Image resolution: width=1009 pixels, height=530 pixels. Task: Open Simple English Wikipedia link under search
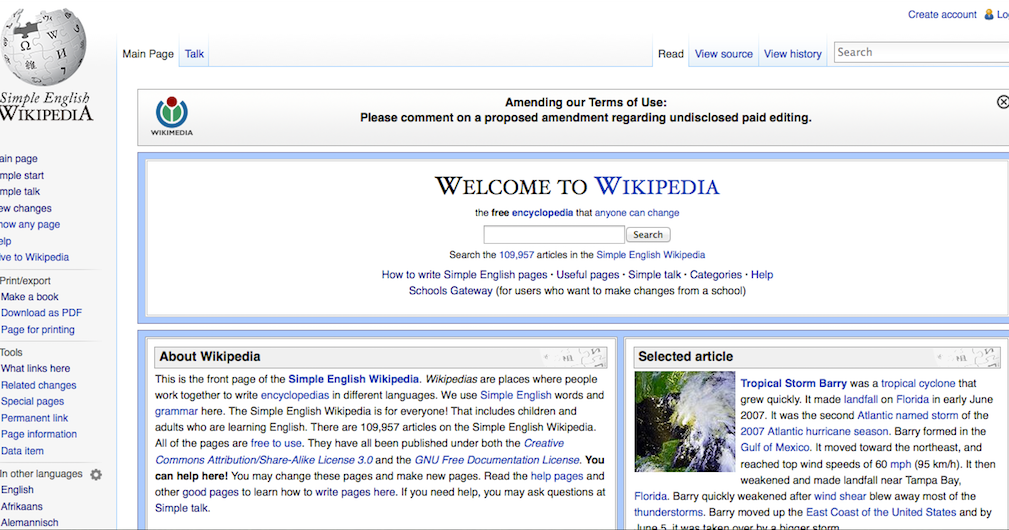(651, 255)
